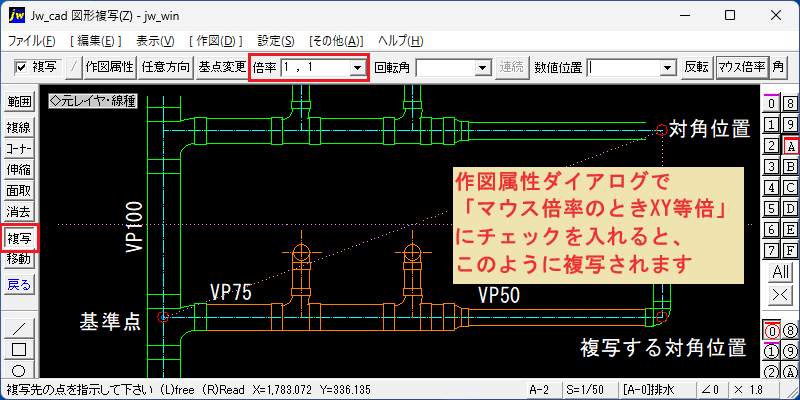Expand the 回転角 dropdown list
Screen dimensions: 800x400
pyautogui.click(x=481, y=67)
